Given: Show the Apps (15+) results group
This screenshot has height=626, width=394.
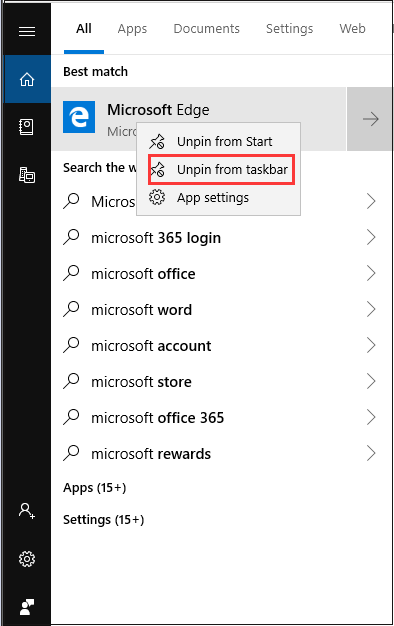Looking at the screenshot, I should pyautogui.click(x=95, y=488).
